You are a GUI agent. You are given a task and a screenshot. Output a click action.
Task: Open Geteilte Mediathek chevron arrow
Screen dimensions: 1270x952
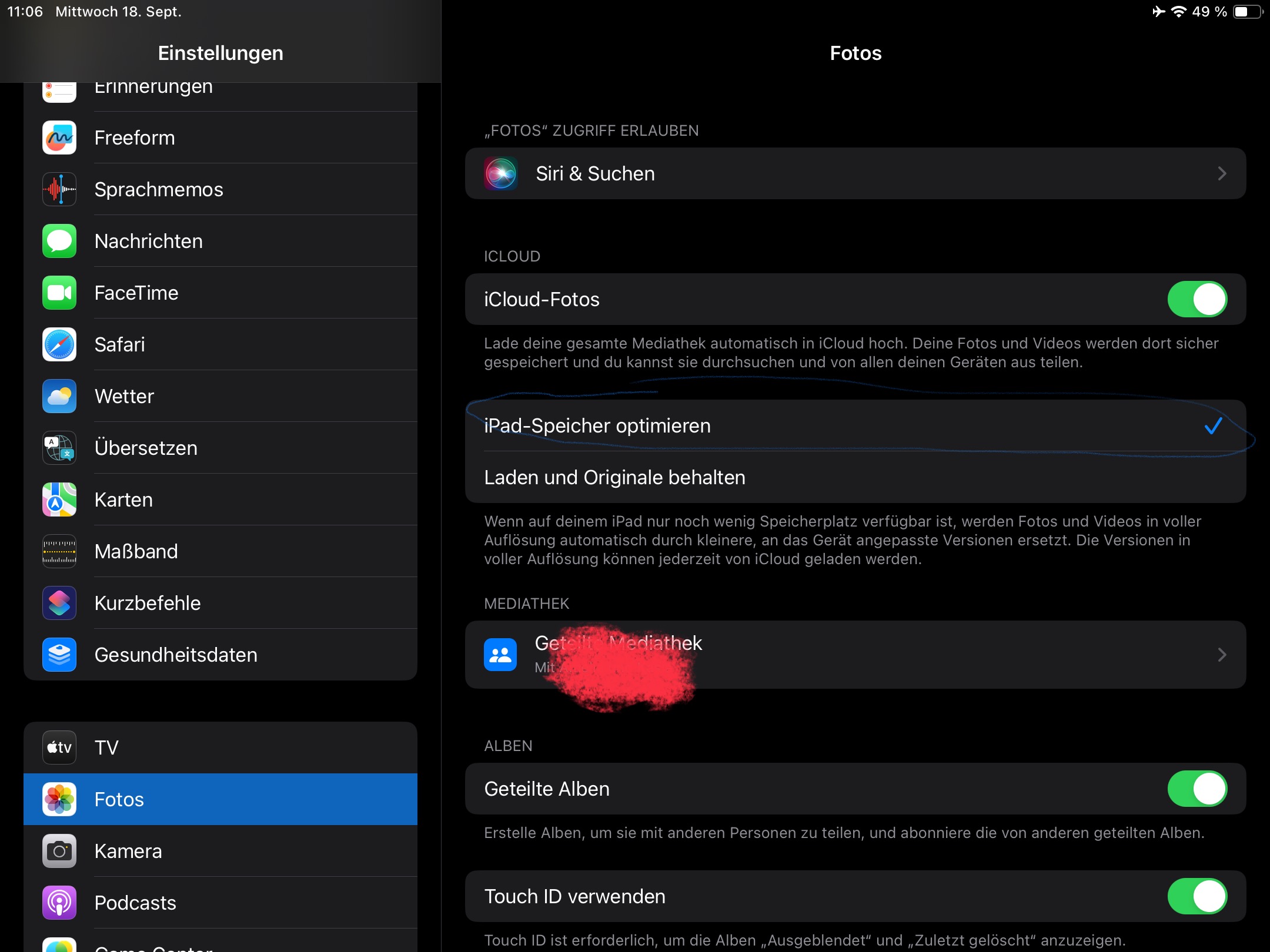tap(1222, 655)
